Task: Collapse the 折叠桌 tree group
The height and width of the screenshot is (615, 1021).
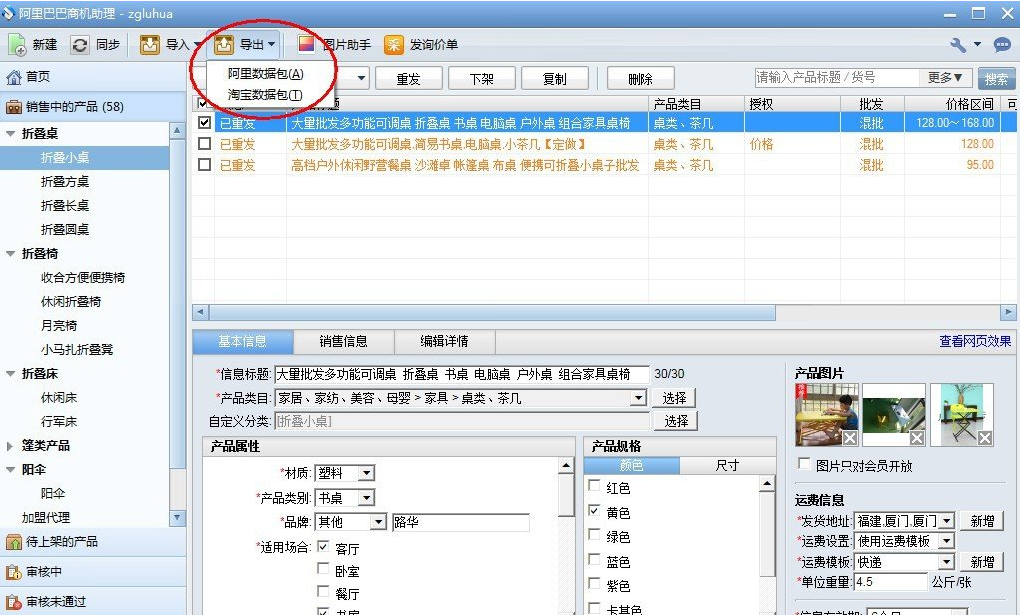Action: [x=10, y=134]
